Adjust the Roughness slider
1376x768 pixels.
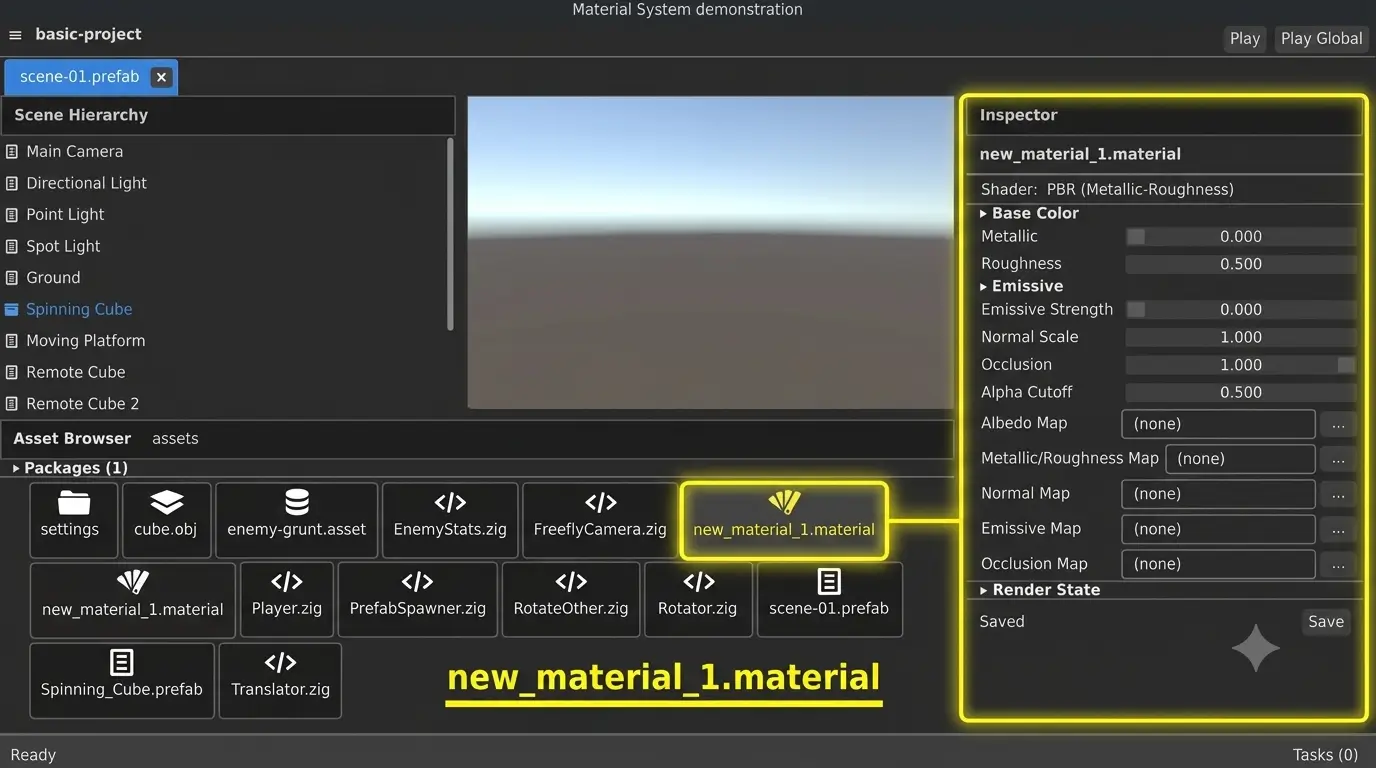[1241, 264]
